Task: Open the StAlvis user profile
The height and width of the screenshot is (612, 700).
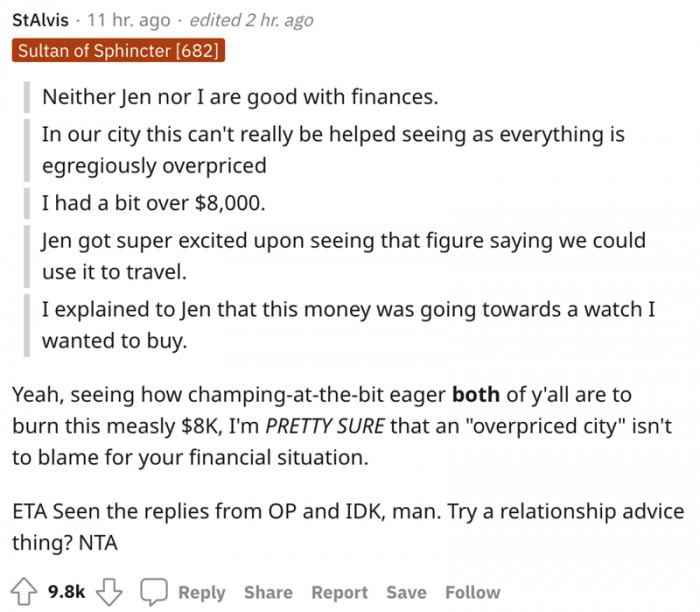Action: (41, 20)
